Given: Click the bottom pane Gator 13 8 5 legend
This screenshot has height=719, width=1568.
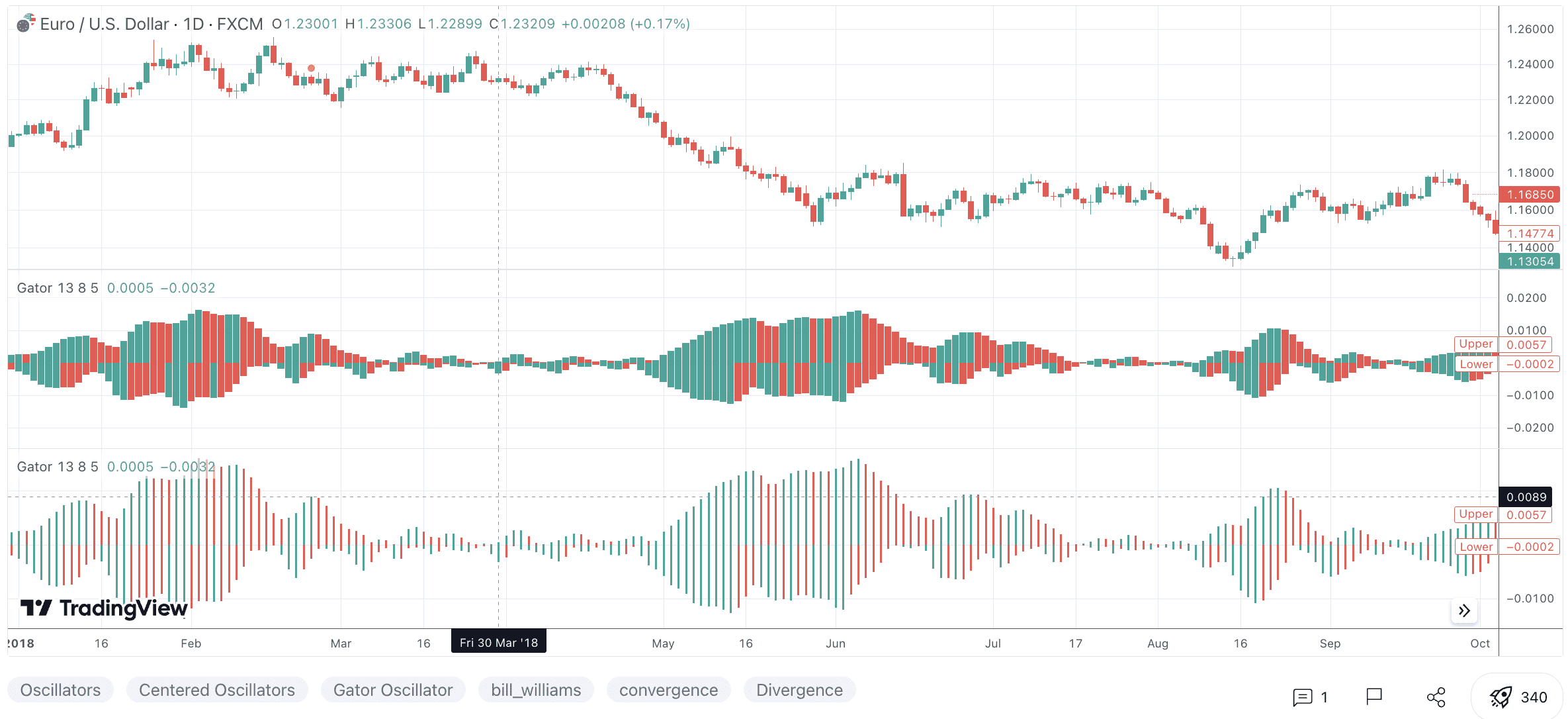Looking at the screenshot, I should (x=57, y=467).
